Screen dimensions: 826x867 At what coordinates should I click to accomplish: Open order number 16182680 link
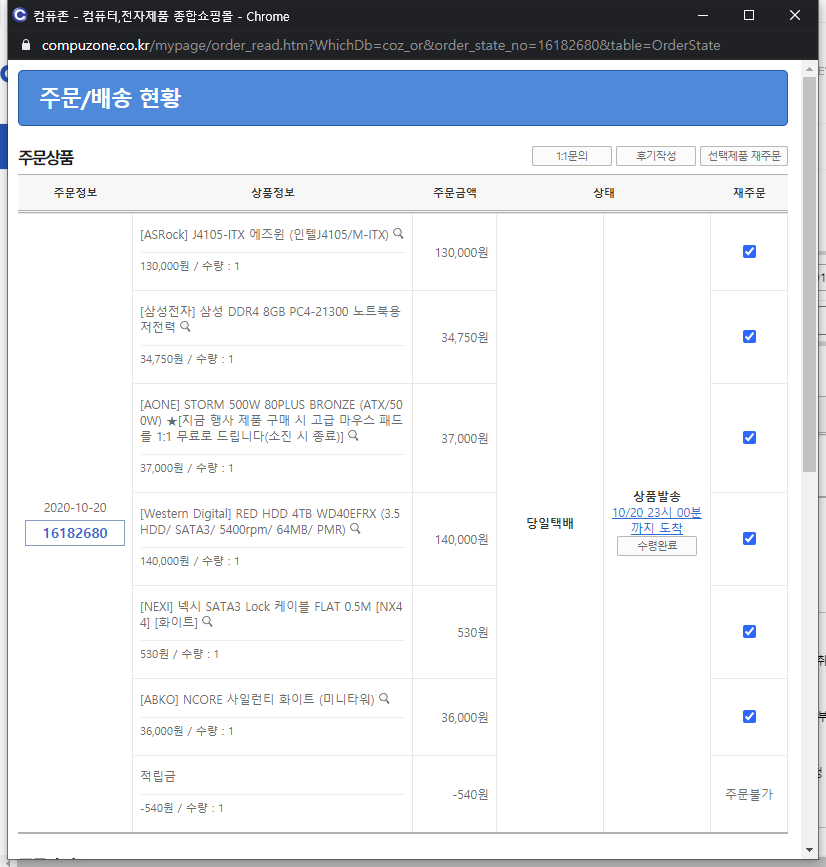(75, 533)
